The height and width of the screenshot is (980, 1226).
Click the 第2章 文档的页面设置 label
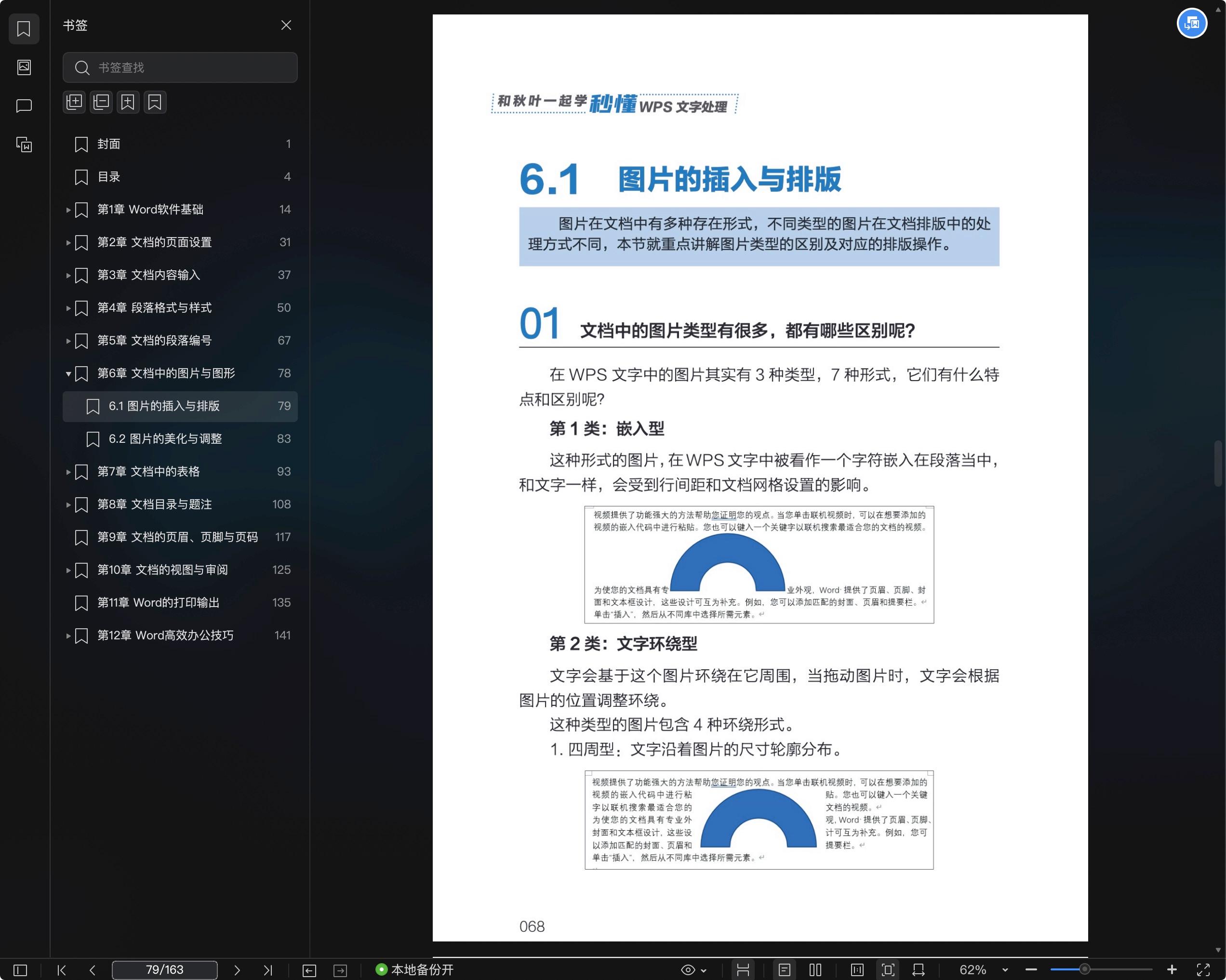point(154,243)
